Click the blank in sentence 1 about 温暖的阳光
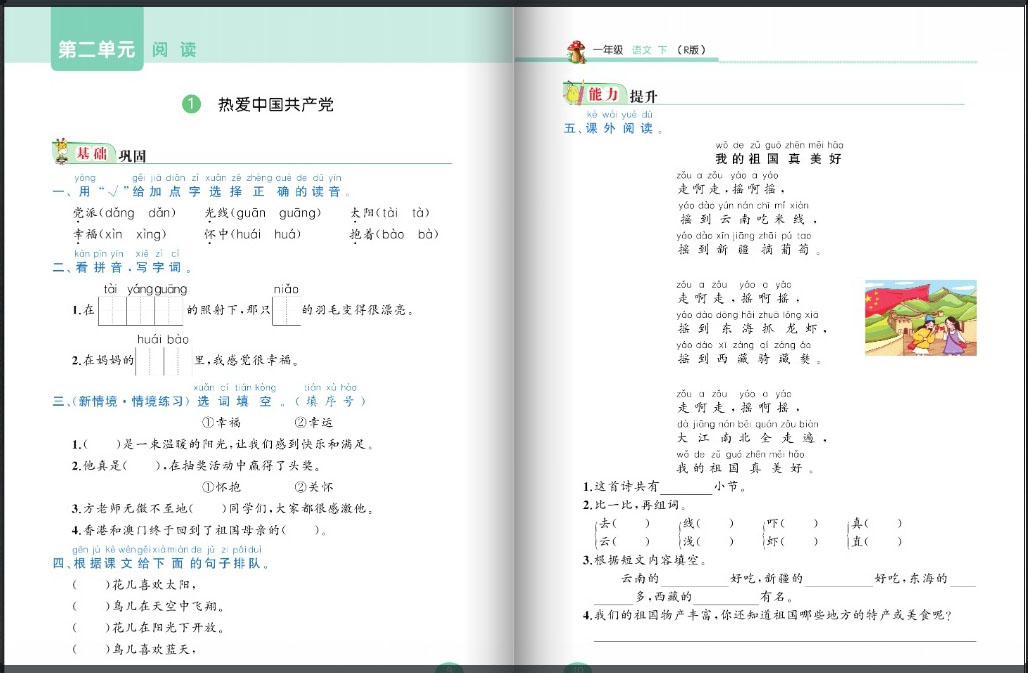 pos(103,444)
